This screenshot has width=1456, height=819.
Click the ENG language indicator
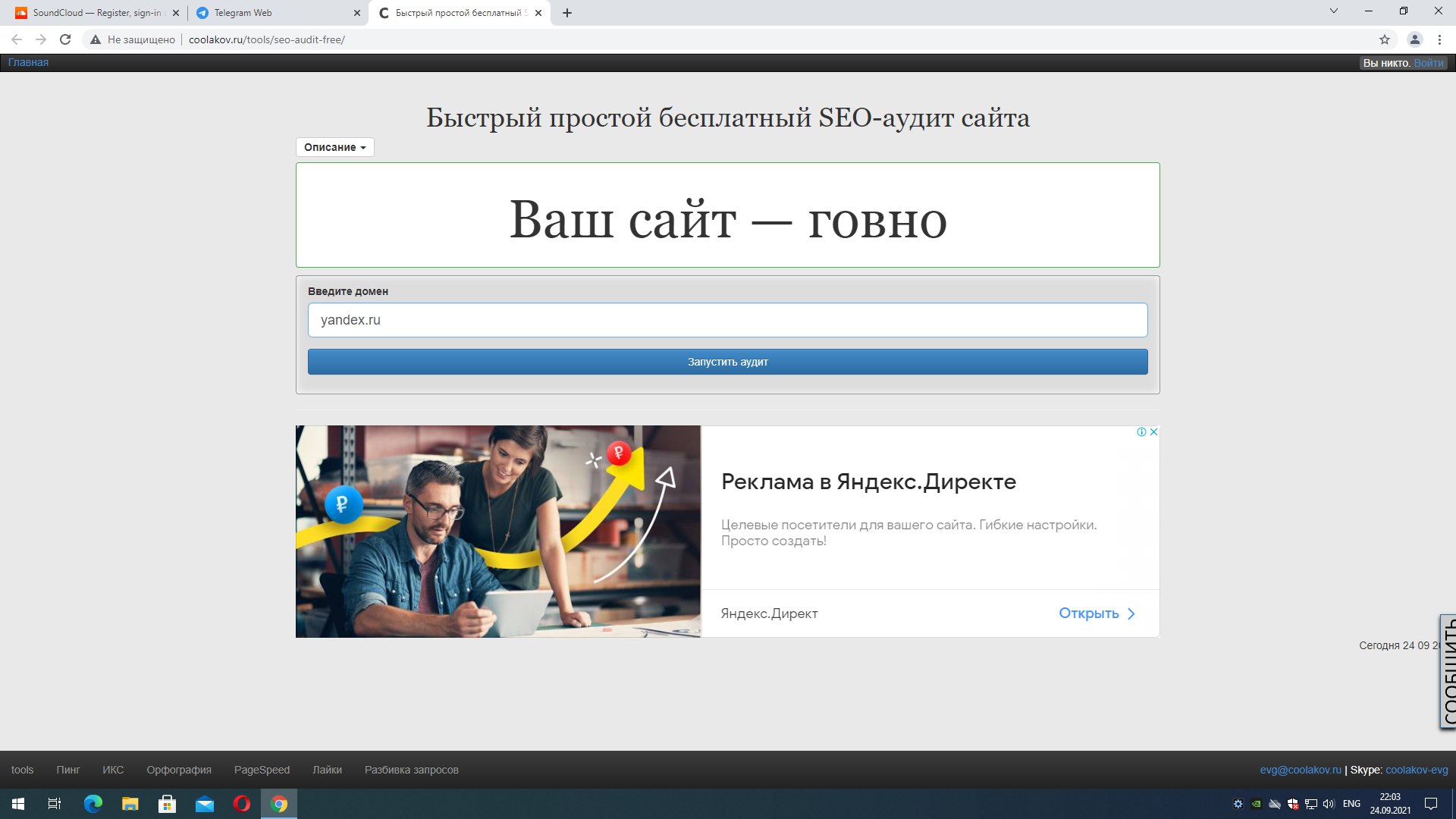click(x=1351, y=804)
